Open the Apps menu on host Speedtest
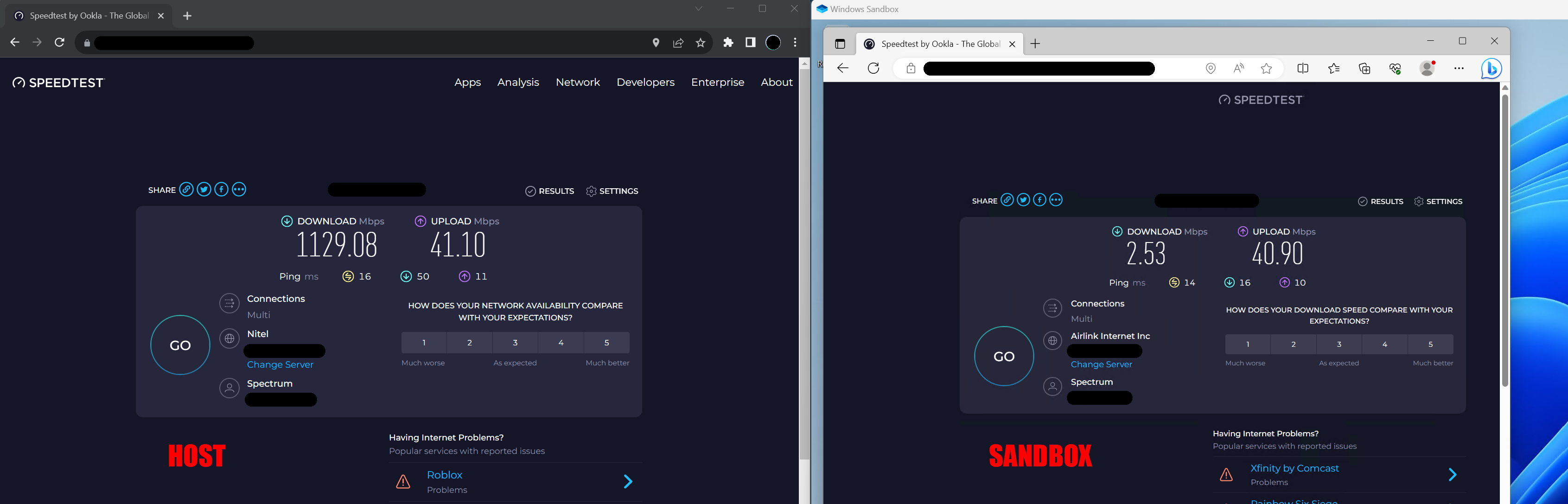 point(467,82)
